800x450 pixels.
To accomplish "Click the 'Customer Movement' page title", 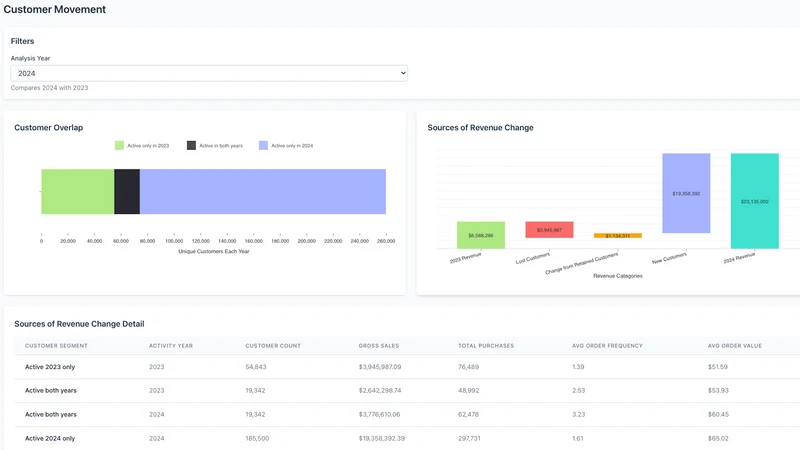I will pyautogui.click(x=55, y=9).
